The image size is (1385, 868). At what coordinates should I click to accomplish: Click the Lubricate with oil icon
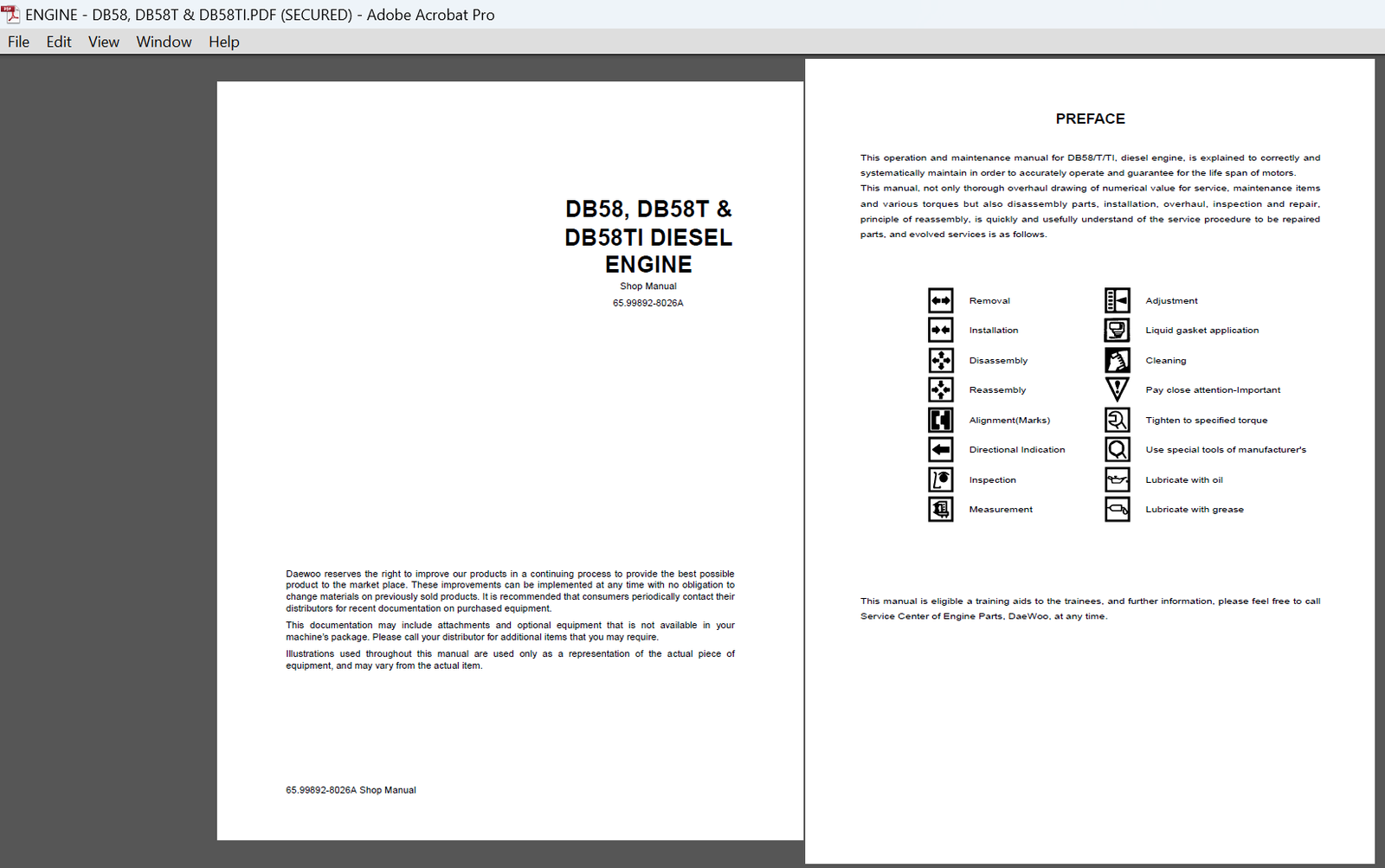point(1118,479)
